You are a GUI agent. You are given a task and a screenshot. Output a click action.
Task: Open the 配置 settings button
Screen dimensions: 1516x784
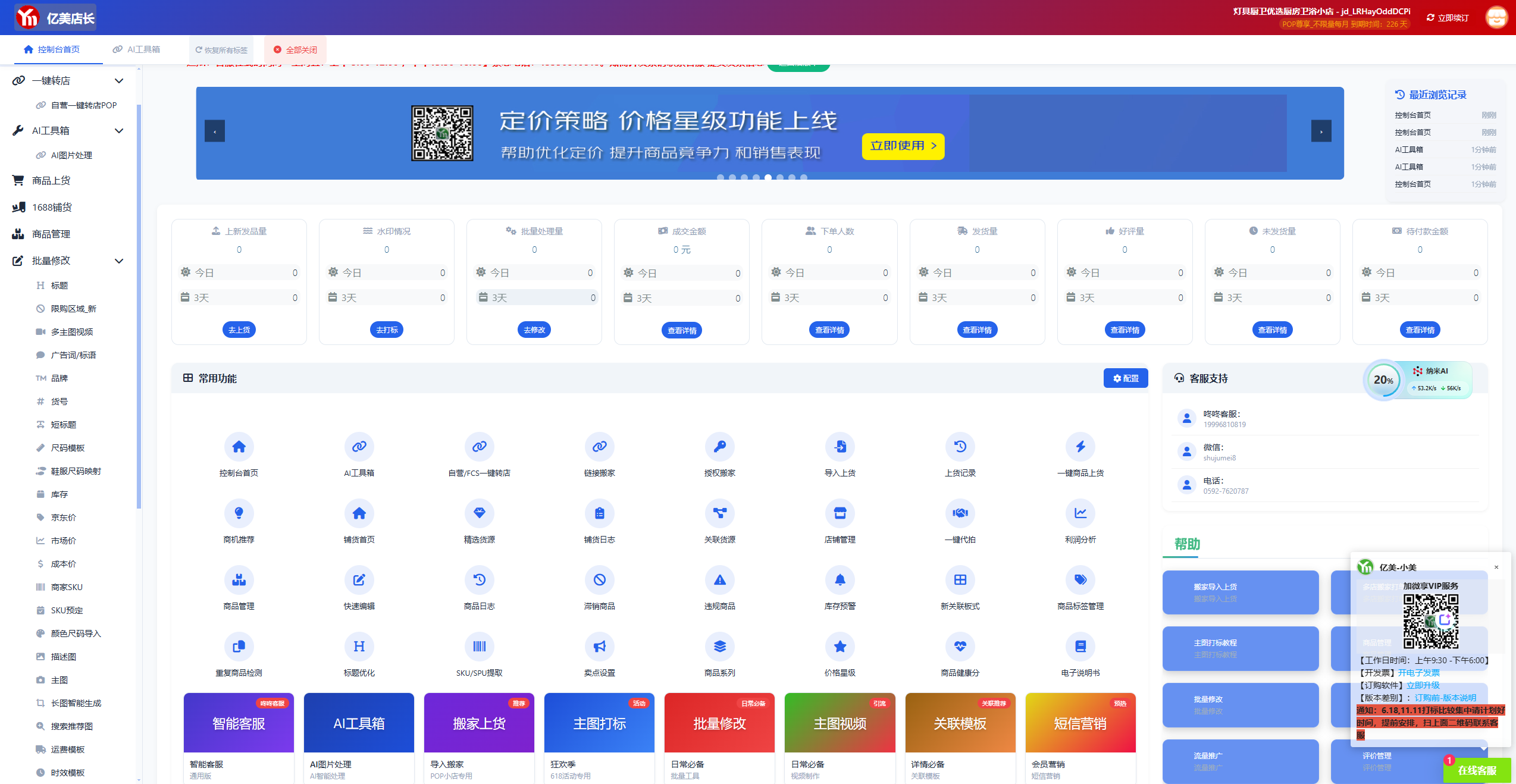[1125, 378]
